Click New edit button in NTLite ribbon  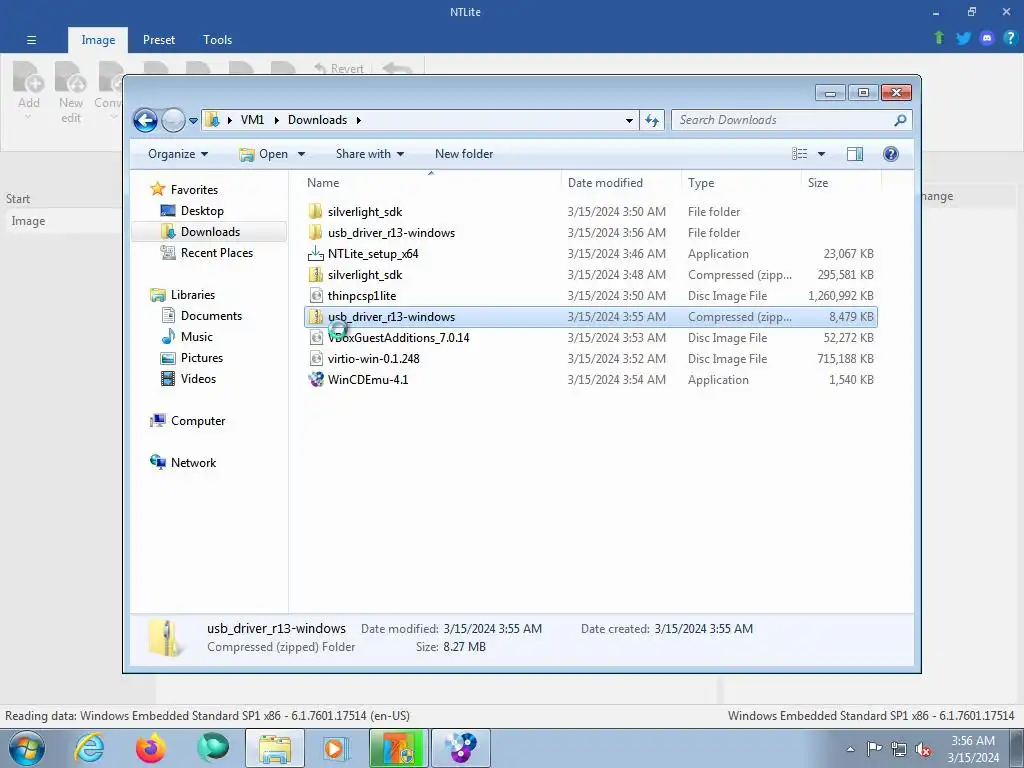[x=71, y=91]
